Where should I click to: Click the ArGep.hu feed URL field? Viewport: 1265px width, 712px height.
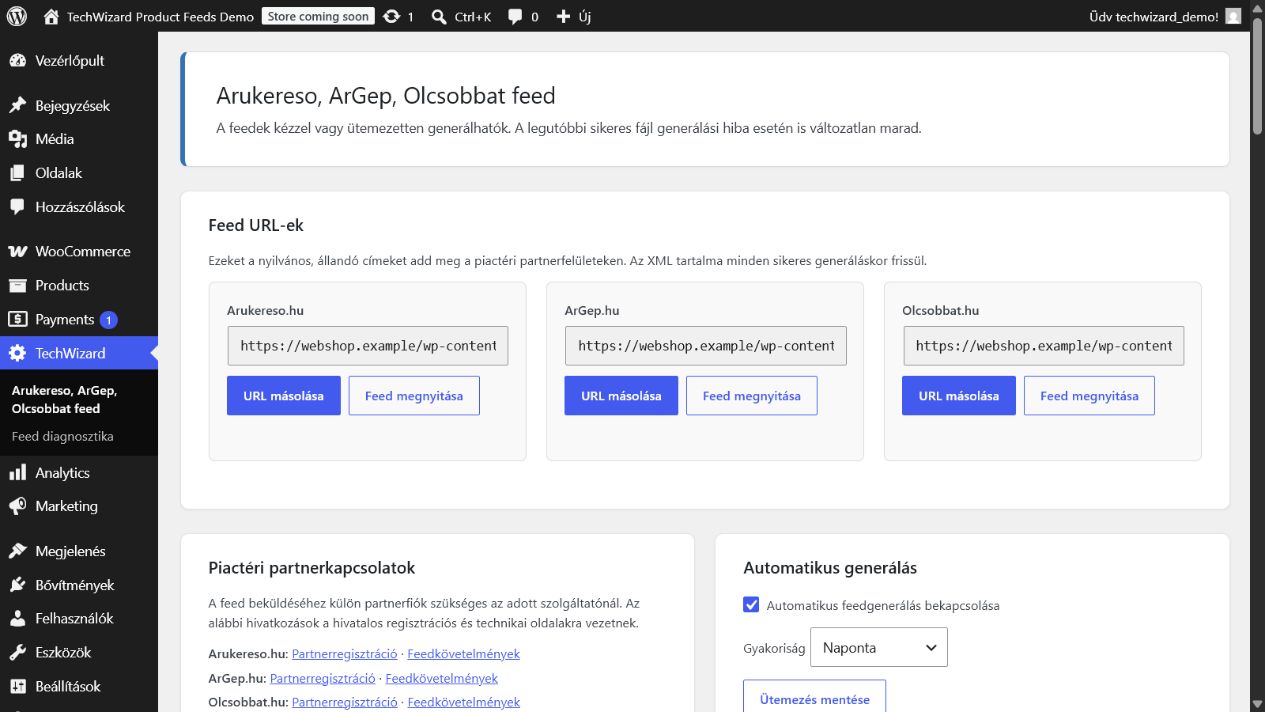click(706, 346)
